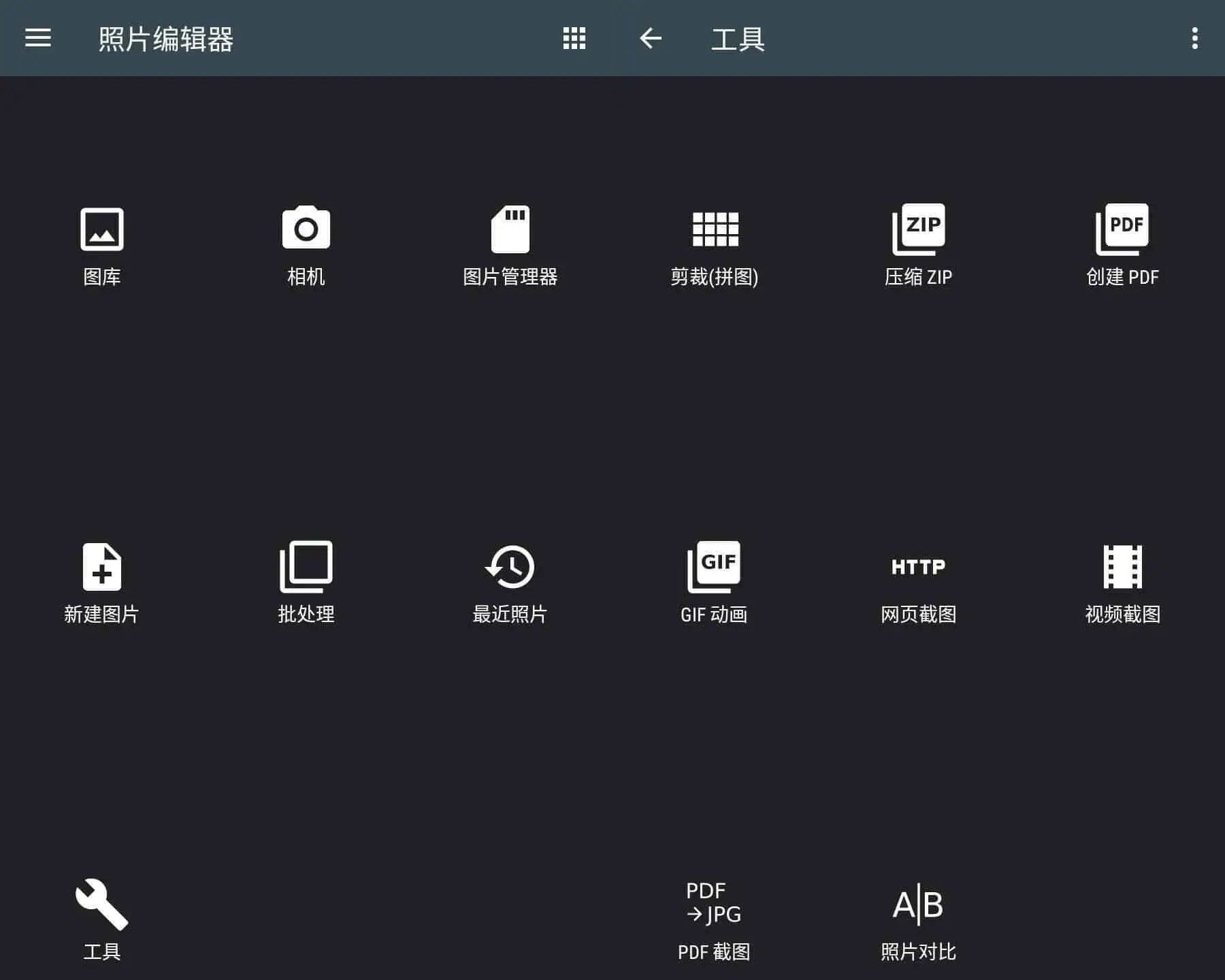
Task: Open the hamburger navigation menu
Action: click(38, 38)
